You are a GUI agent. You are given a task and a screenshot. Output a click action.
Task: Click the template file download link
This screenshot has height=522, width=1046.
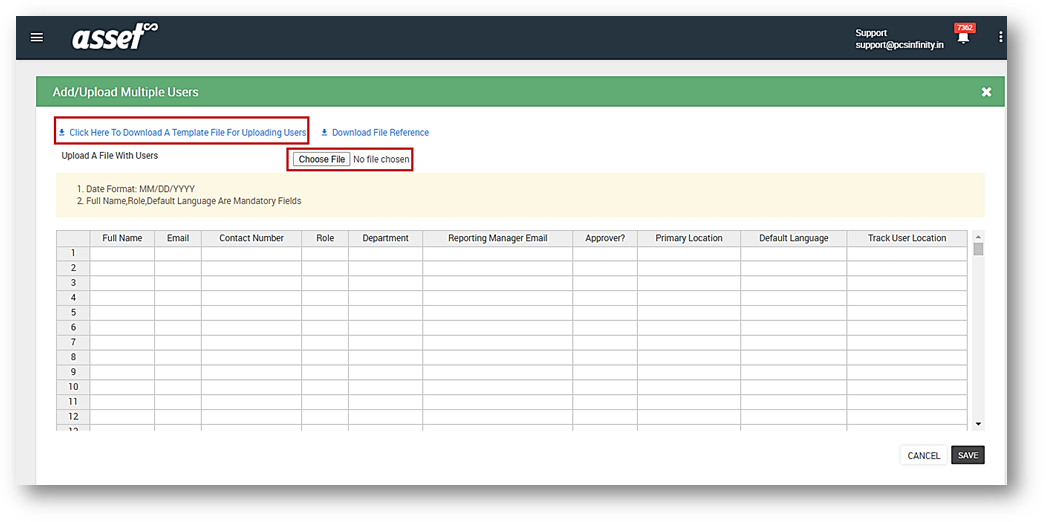pyautogui.click(x=182, y=133)
